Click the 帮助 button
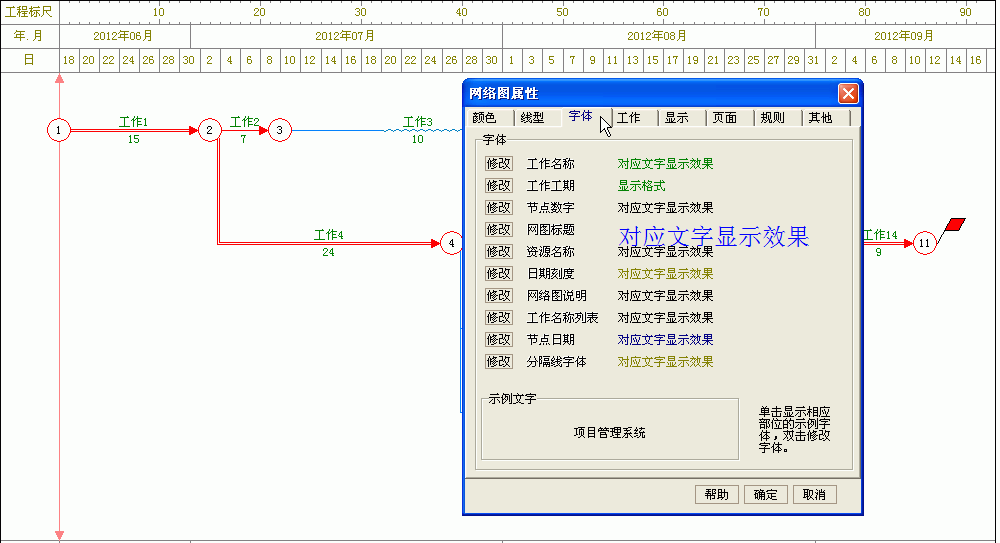Screen dimensions: 1000x543 click(x=716, y=495)
